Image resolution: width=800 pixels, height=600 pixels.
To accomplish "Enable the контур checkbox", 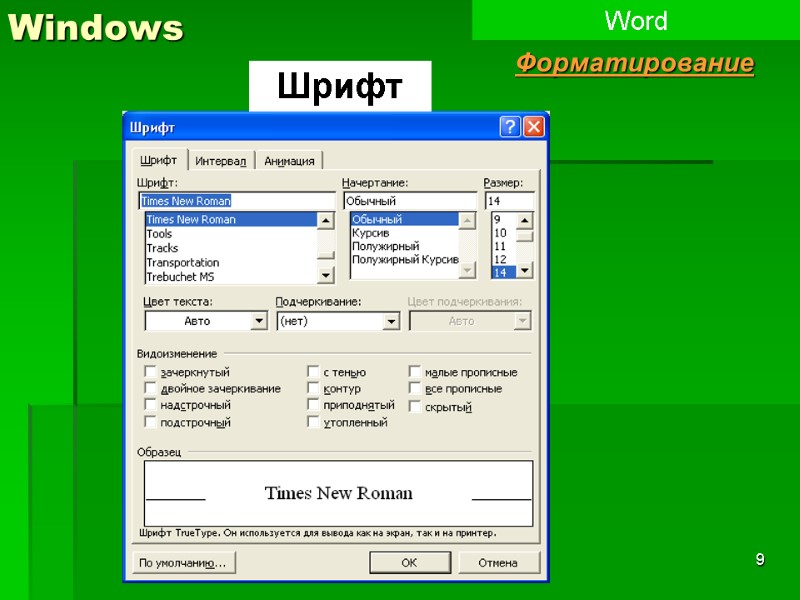I will [313, 388].
